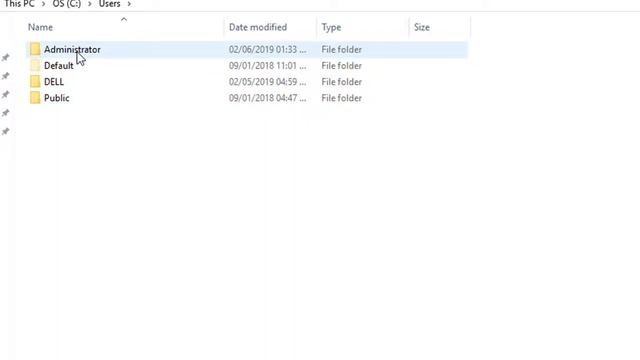The width and height of the screenshot is (640, 360).
Task: Go to This PC in breadcrumb
Action: point(19,4)
